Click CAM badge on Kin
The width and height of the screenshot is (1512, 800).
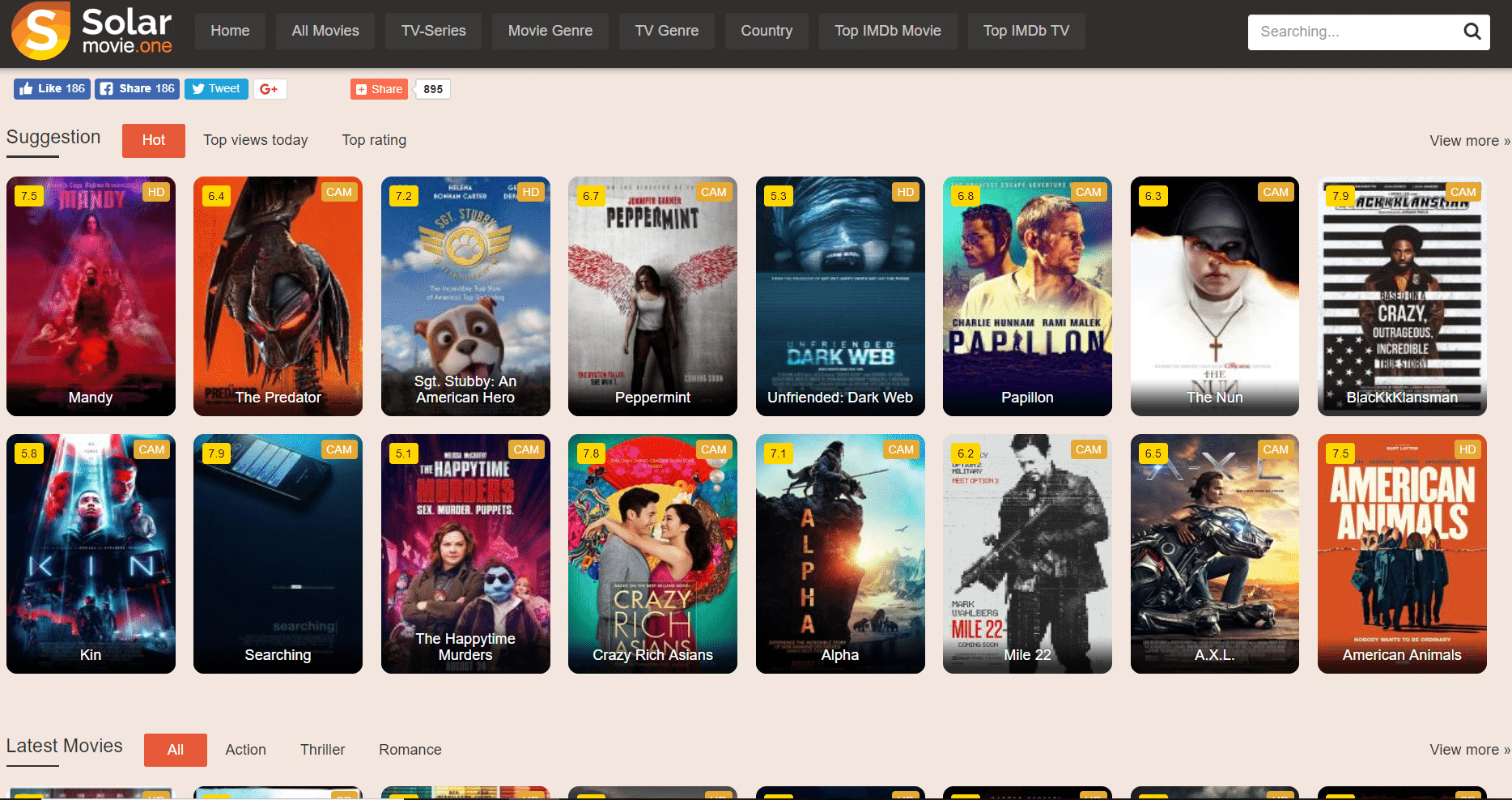(151, 449)
